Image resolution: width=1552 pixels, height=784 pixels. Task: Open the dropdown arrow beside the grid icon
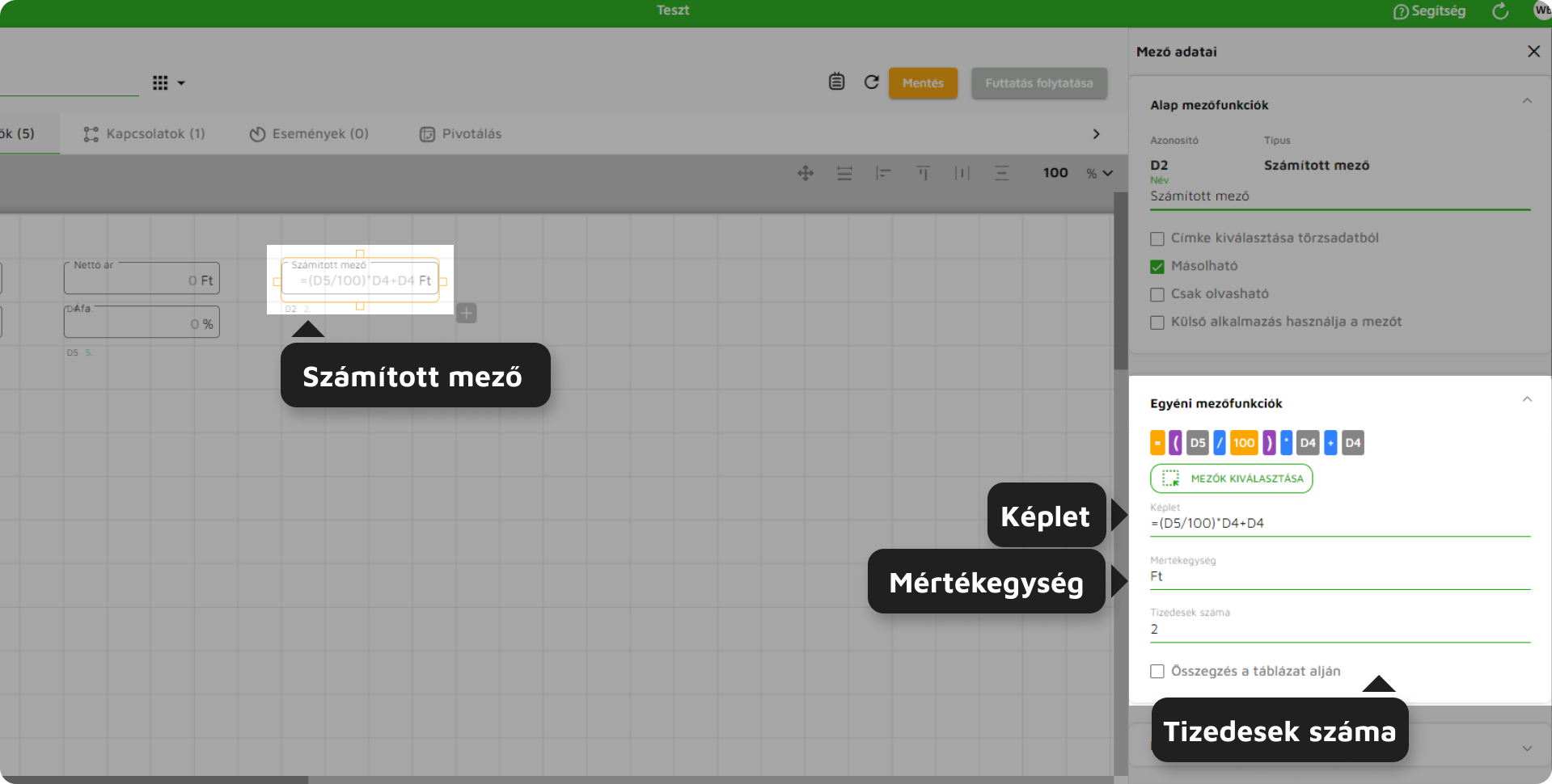[x=181, y=83]
